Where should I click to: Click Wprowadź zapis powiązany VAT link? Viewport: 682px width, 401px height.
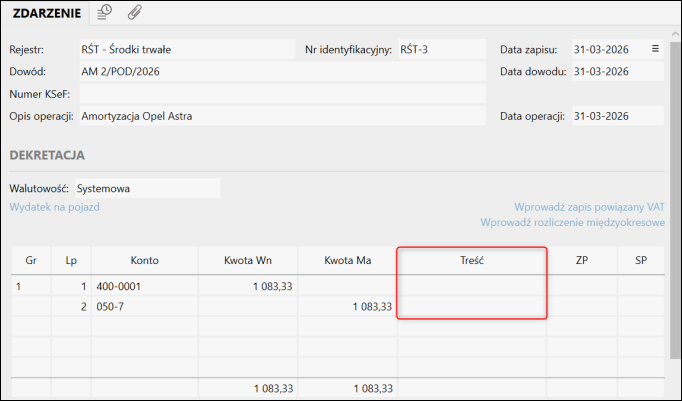click(590, 207)
